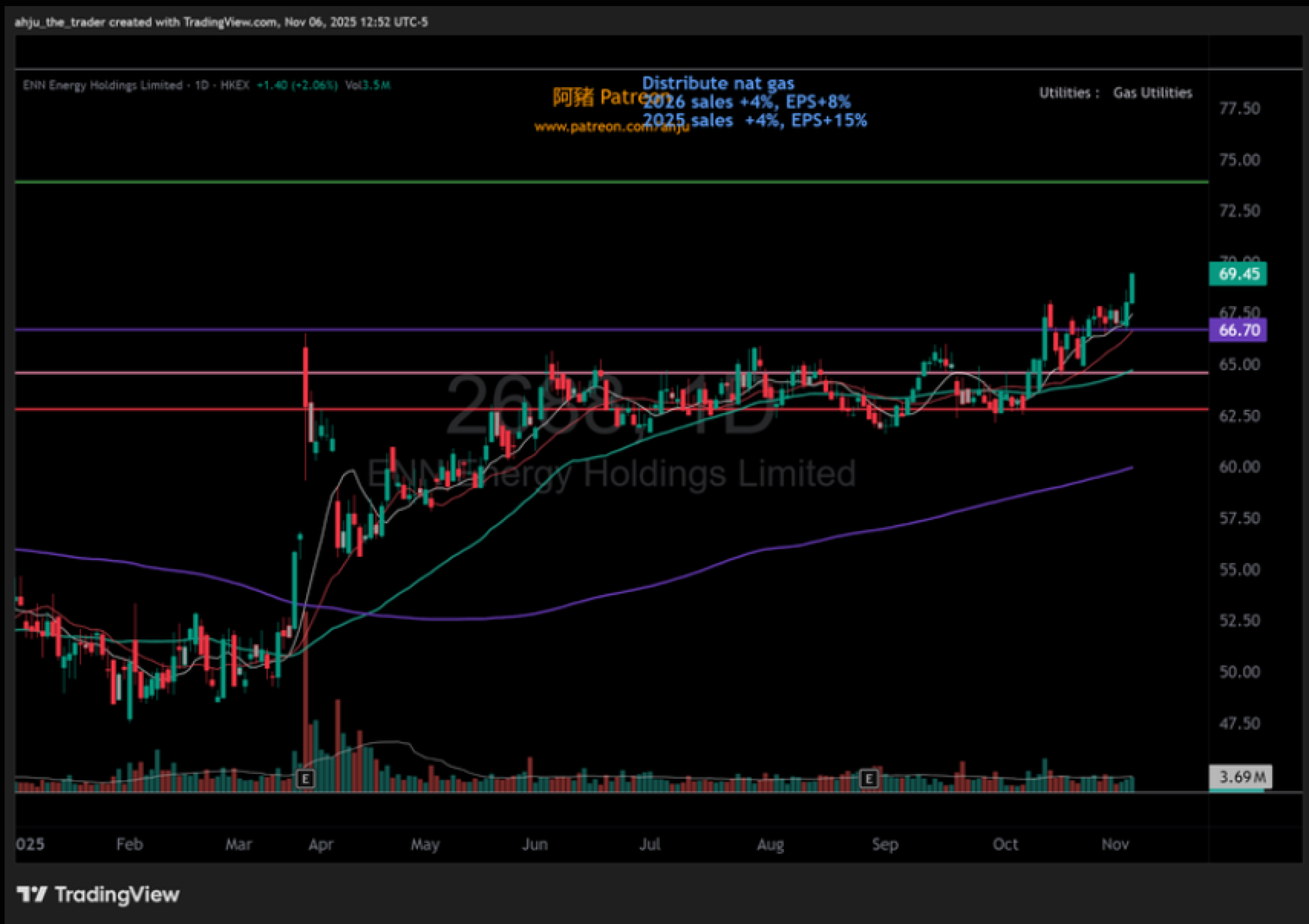
Task: Select the Gas Utilities industry label
Action: [1152, 93]
